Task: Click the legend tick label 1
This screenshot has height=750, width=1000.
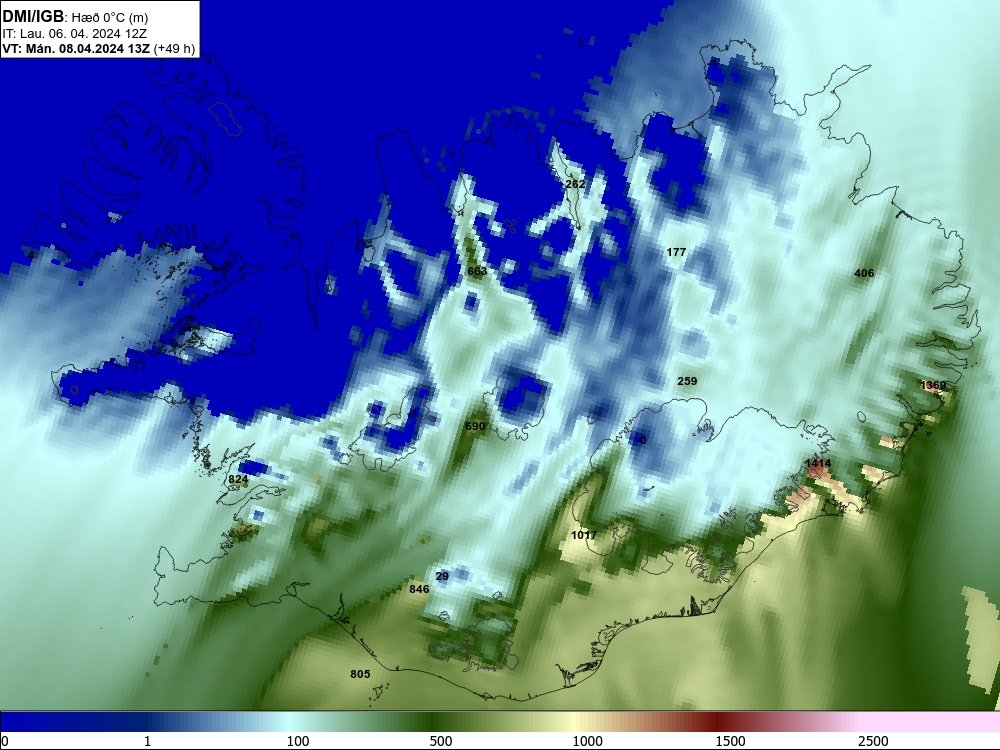Action: (147, 741)
